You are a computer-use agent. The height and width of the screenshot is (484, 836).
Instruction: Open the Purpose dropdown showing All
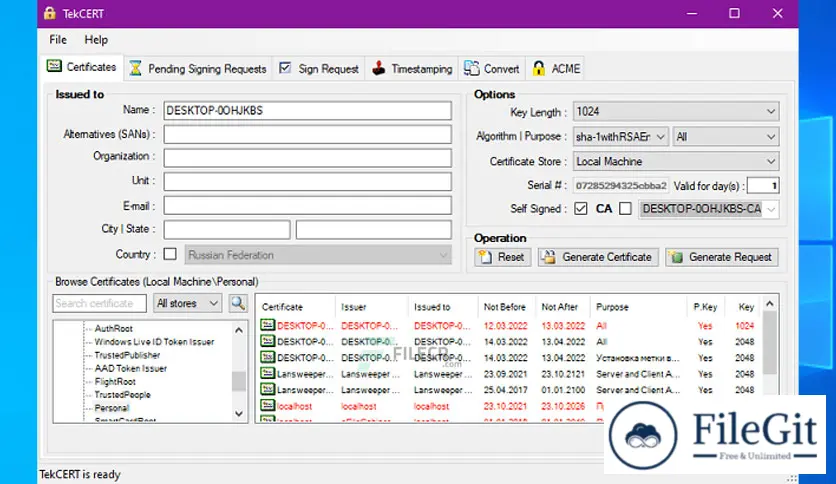[726, 137]
